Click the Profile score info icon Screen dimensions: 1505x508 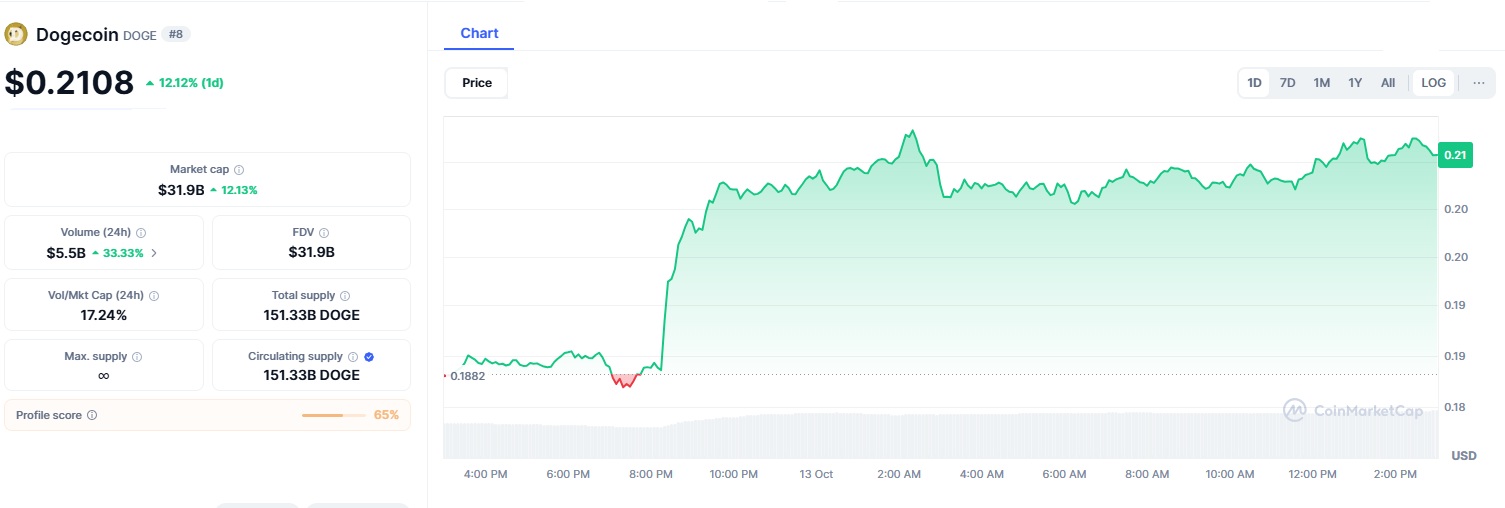coord(92,415)
